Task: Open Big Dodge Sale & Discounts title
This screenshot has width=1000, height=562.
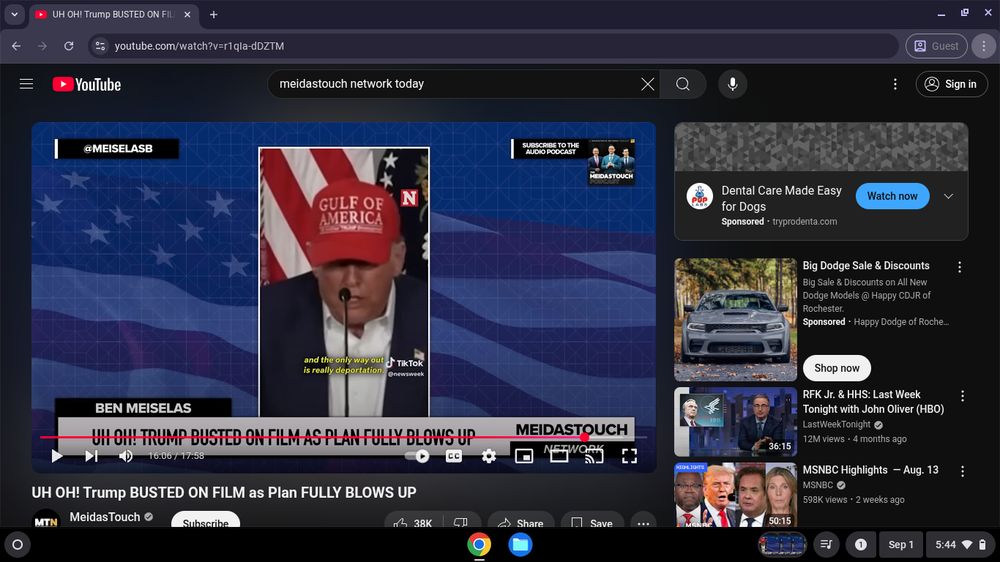Action: [x=865, y=265]
